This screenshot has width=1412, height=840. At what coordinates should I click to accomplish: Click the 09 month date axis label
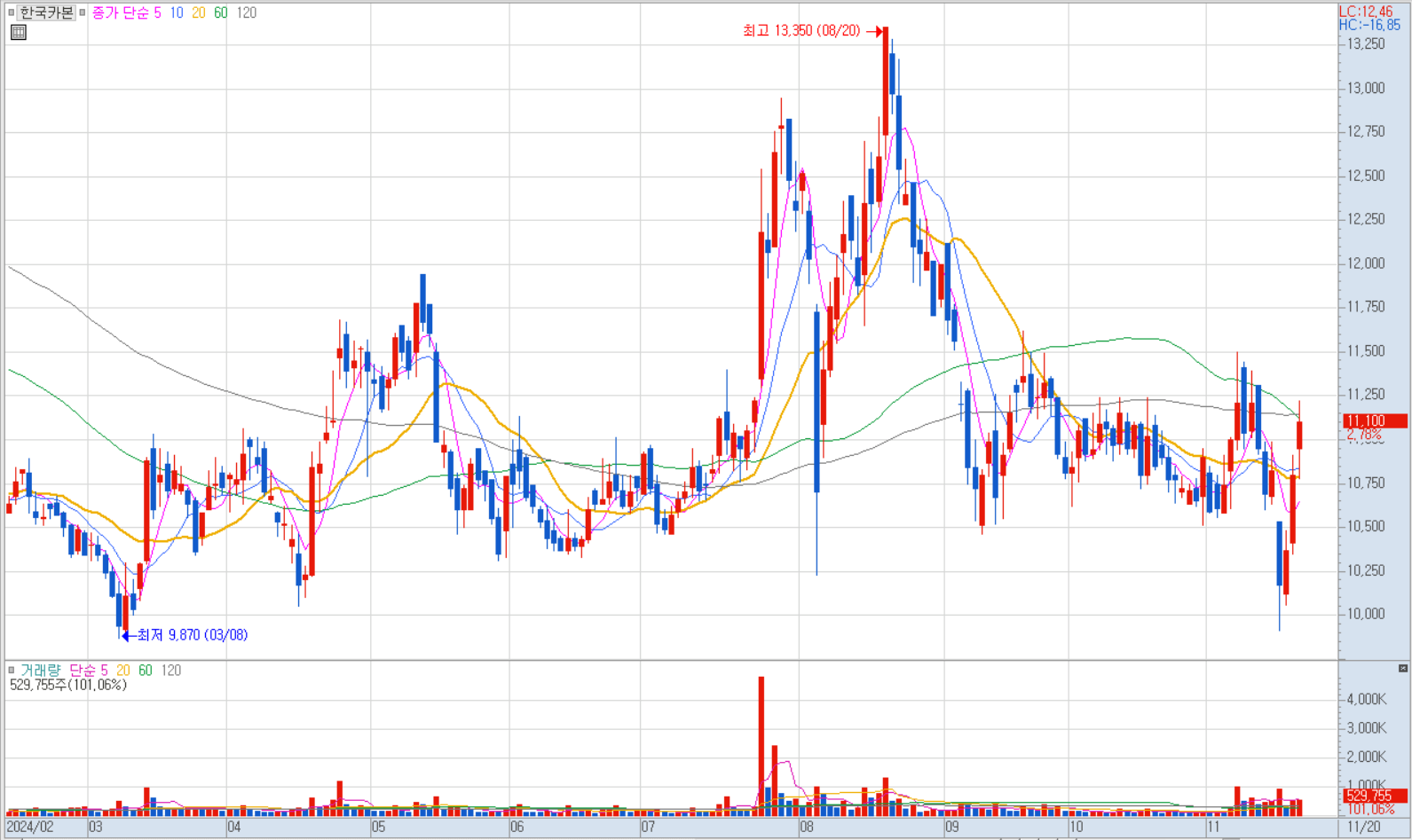pyautogui.click(x=951, y=827)
